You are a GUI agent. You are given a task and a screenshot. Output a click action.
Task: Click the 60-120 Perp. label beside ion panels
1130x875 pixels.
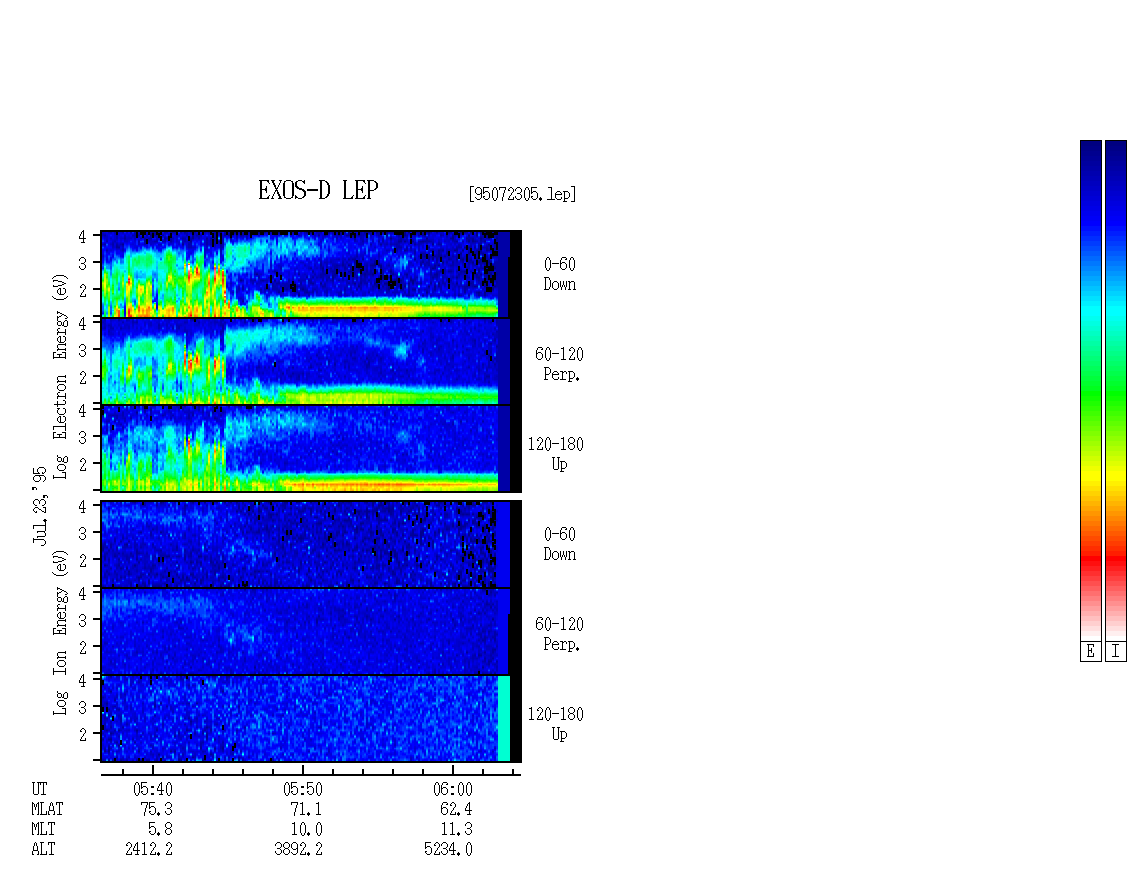(559, 634)
